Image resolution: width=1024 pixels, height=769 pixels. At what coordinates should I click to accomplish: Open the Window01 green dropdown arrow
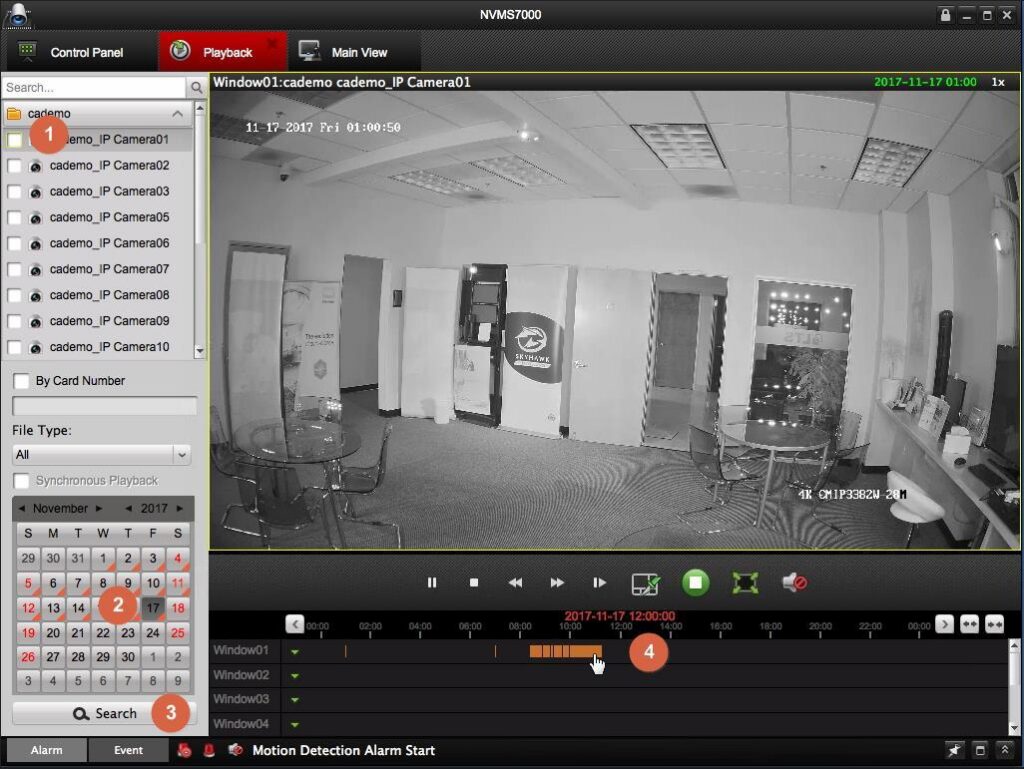click(x=295, y=651)
